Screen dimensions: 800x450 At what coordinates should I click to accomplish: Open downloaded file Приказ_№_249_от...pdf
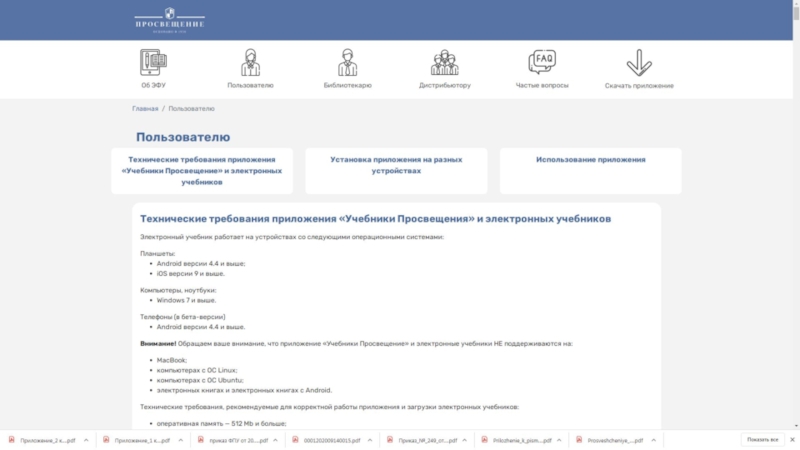pyautogui.click(x=428, y=440)
